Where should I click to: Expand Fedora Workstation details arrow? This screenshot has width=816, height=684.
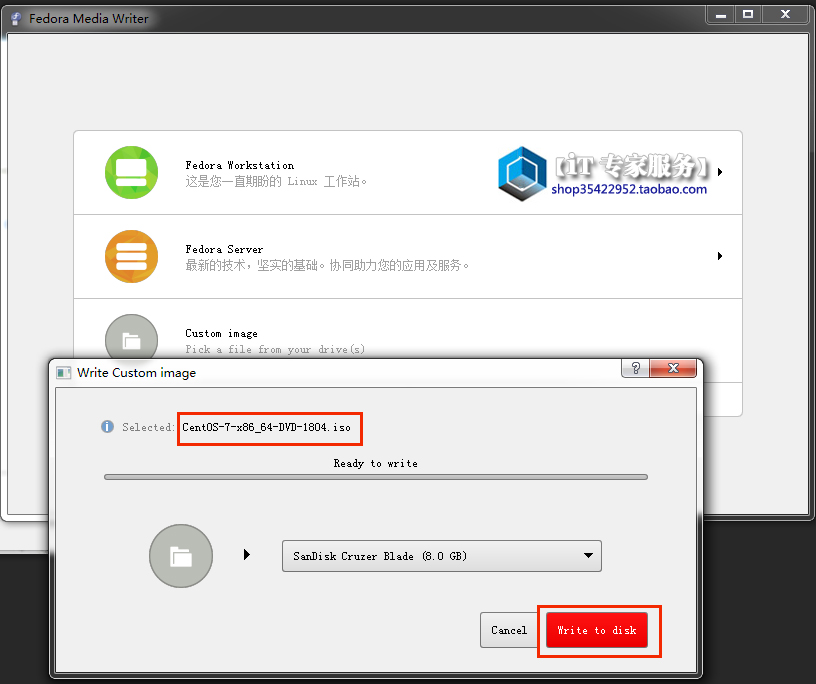pyautogui.click(x=720, y=172)
